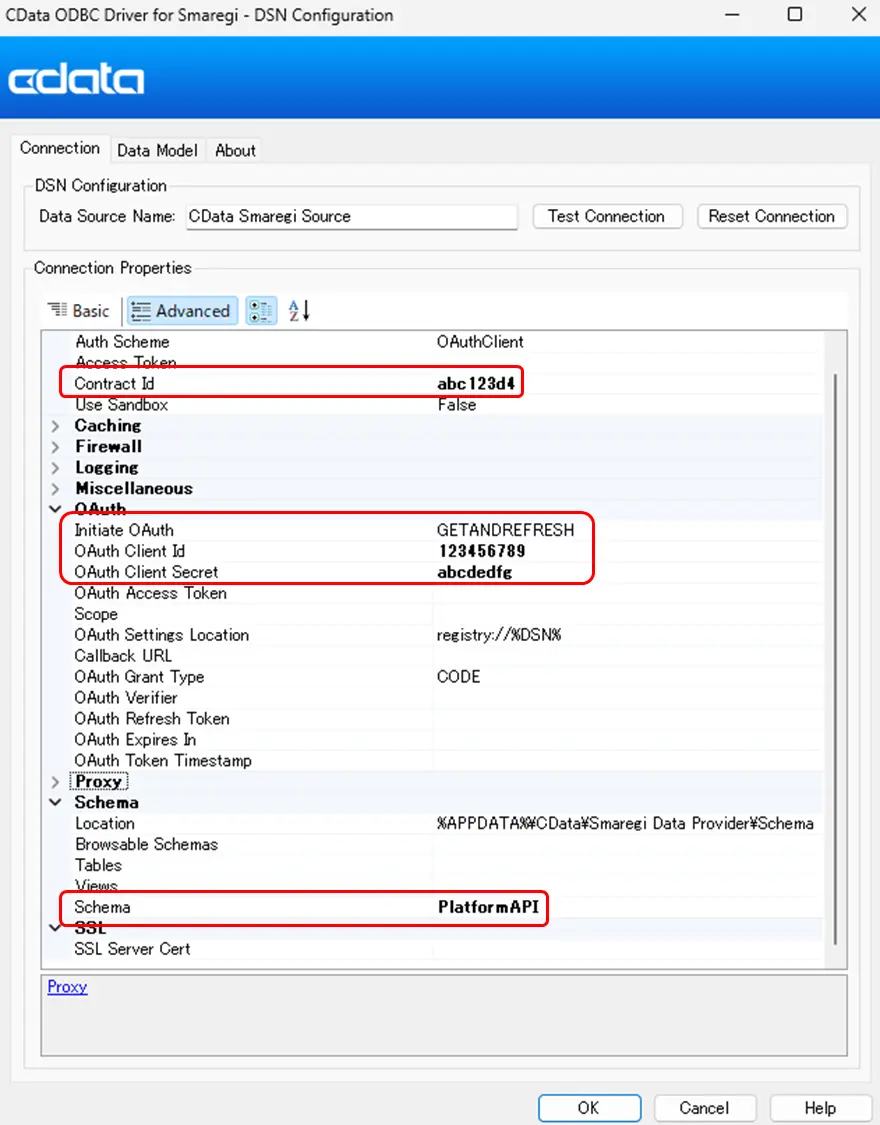Expand the Firewall category
This screenshot has height=1125, width=880.
pyautogui.click(x=55, y=446)
